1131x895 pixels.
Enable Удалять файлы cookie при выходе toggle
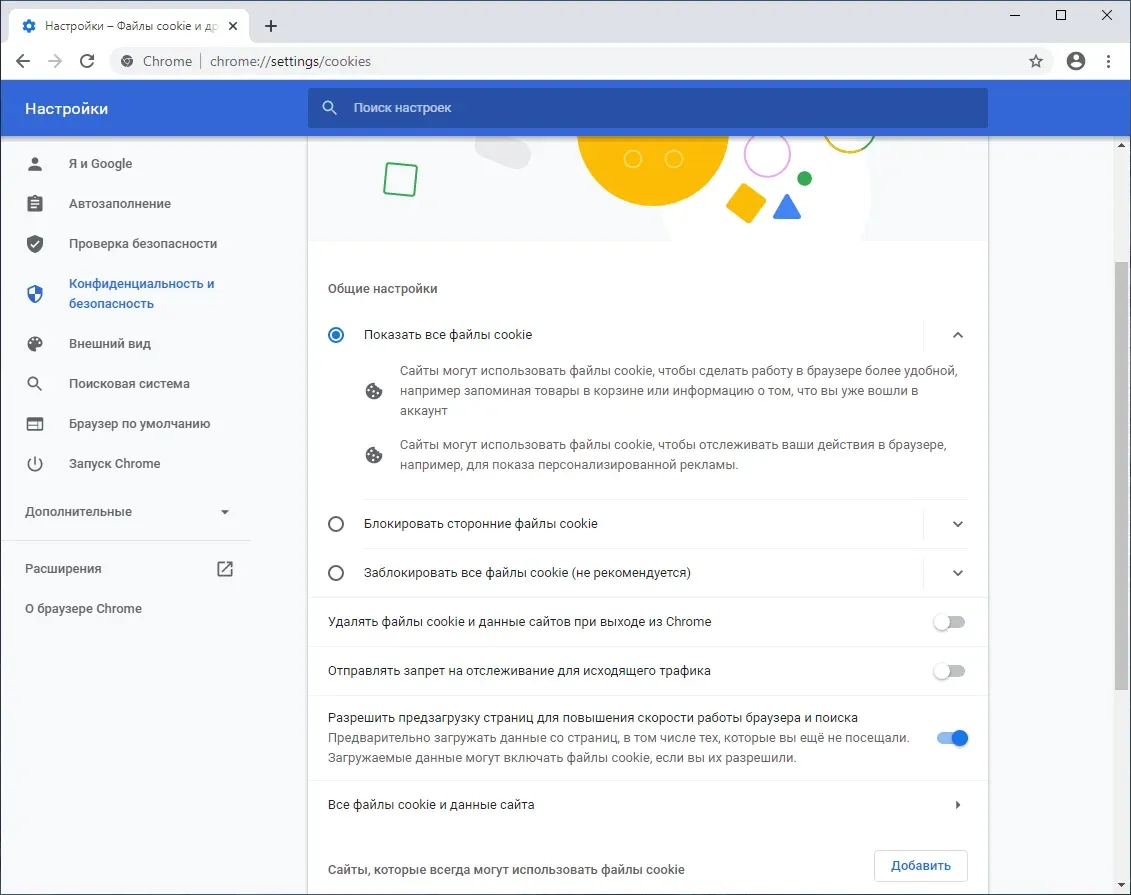click(949, 622)
